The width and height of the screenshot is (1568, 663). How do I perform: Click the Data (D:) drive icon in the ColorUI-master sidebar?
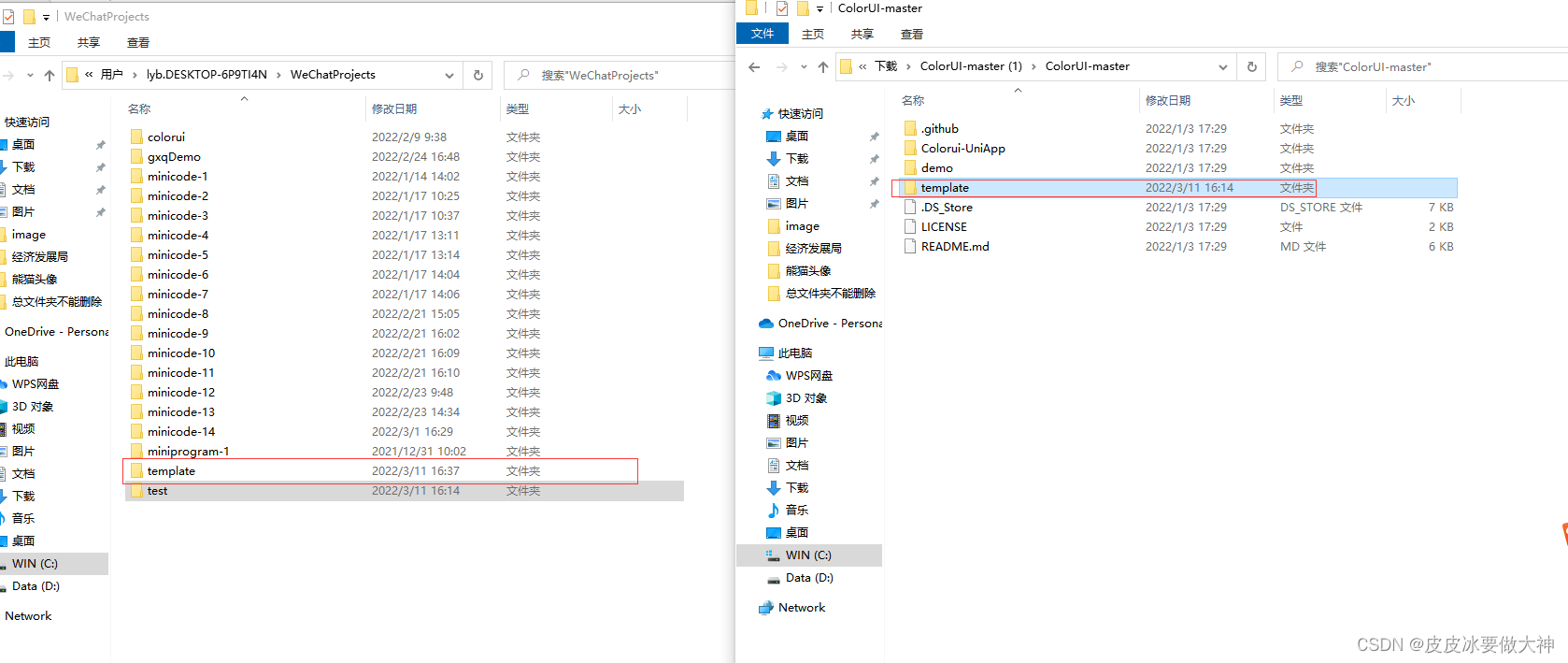coord(774,578)
